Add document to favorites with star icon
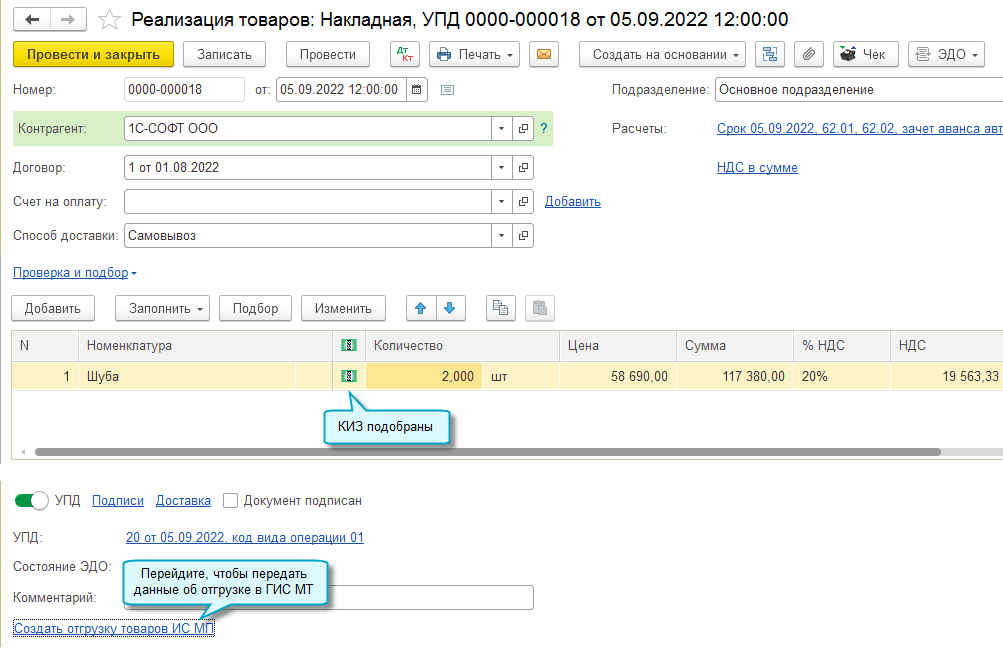 (109, 20)
